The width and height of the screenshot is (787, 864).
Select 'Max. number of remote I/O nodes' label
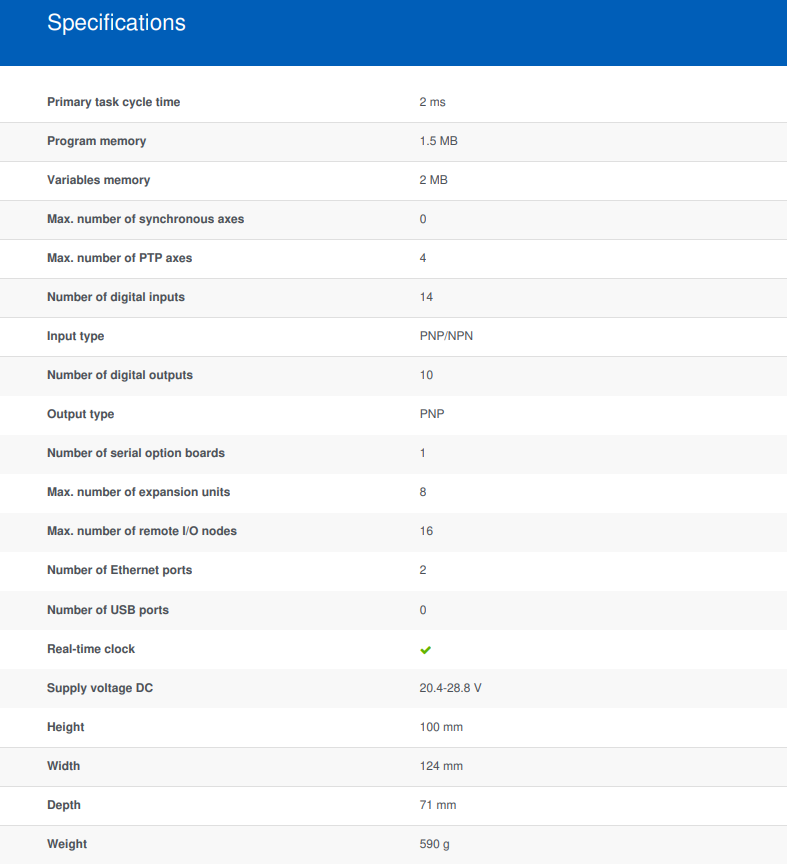[x=142, y=531]
